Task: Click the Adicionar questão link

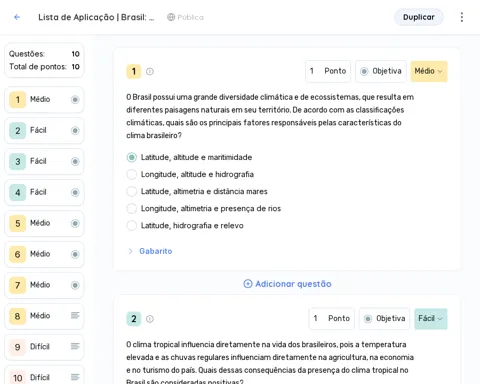Action: click(x=287, y=284)
